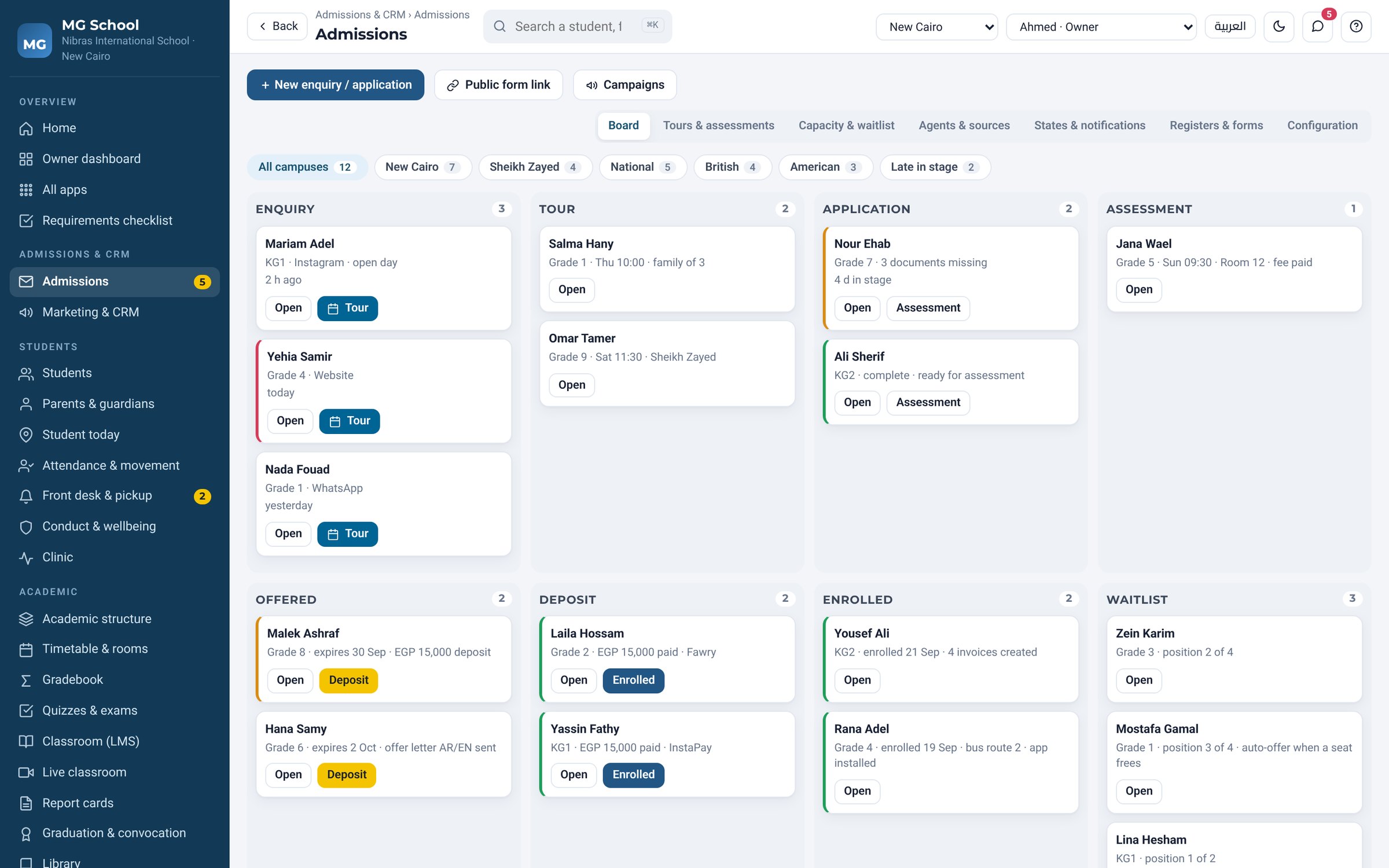
Task: Go Back using the Back button
Action: click(277, 27)
